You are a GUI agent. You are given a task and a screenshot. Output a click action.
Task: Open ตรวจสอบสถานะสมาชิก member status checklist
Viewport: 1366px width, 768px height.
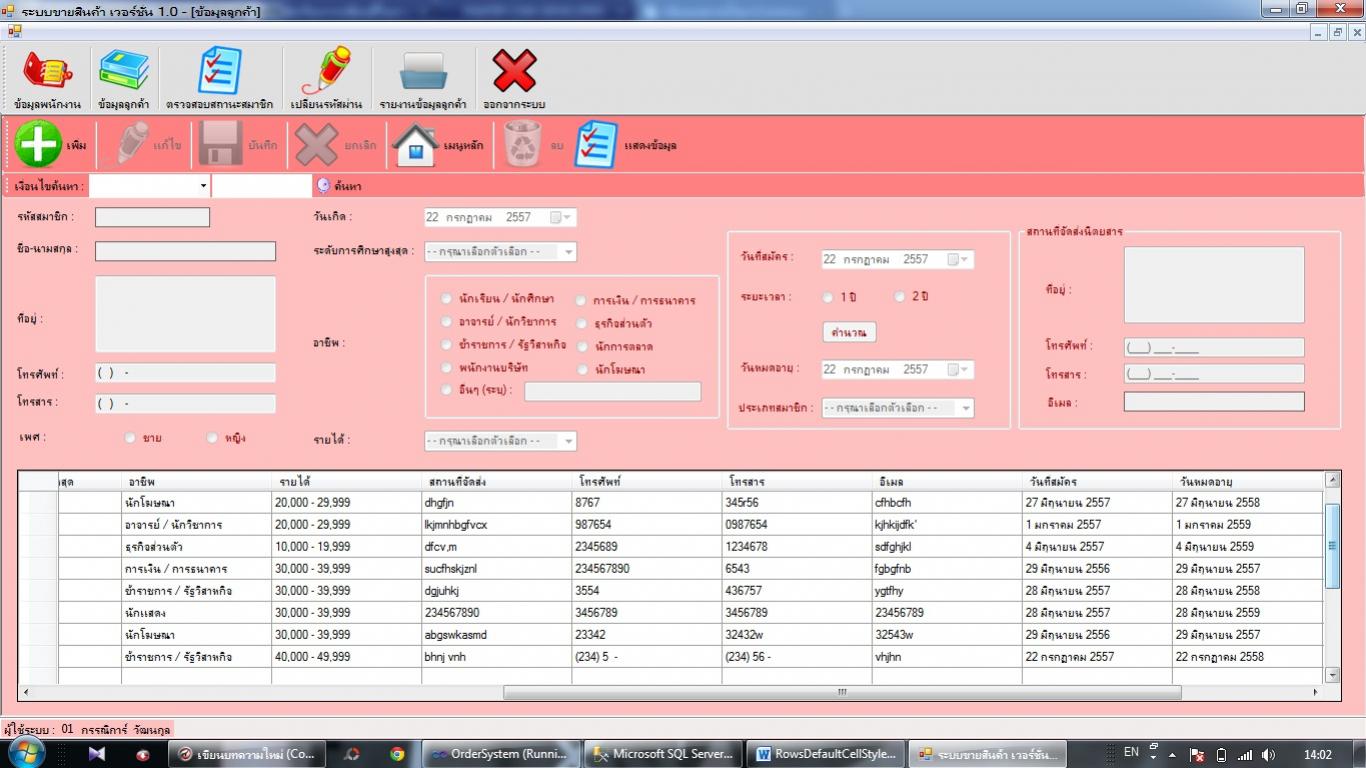coord(219,71)
